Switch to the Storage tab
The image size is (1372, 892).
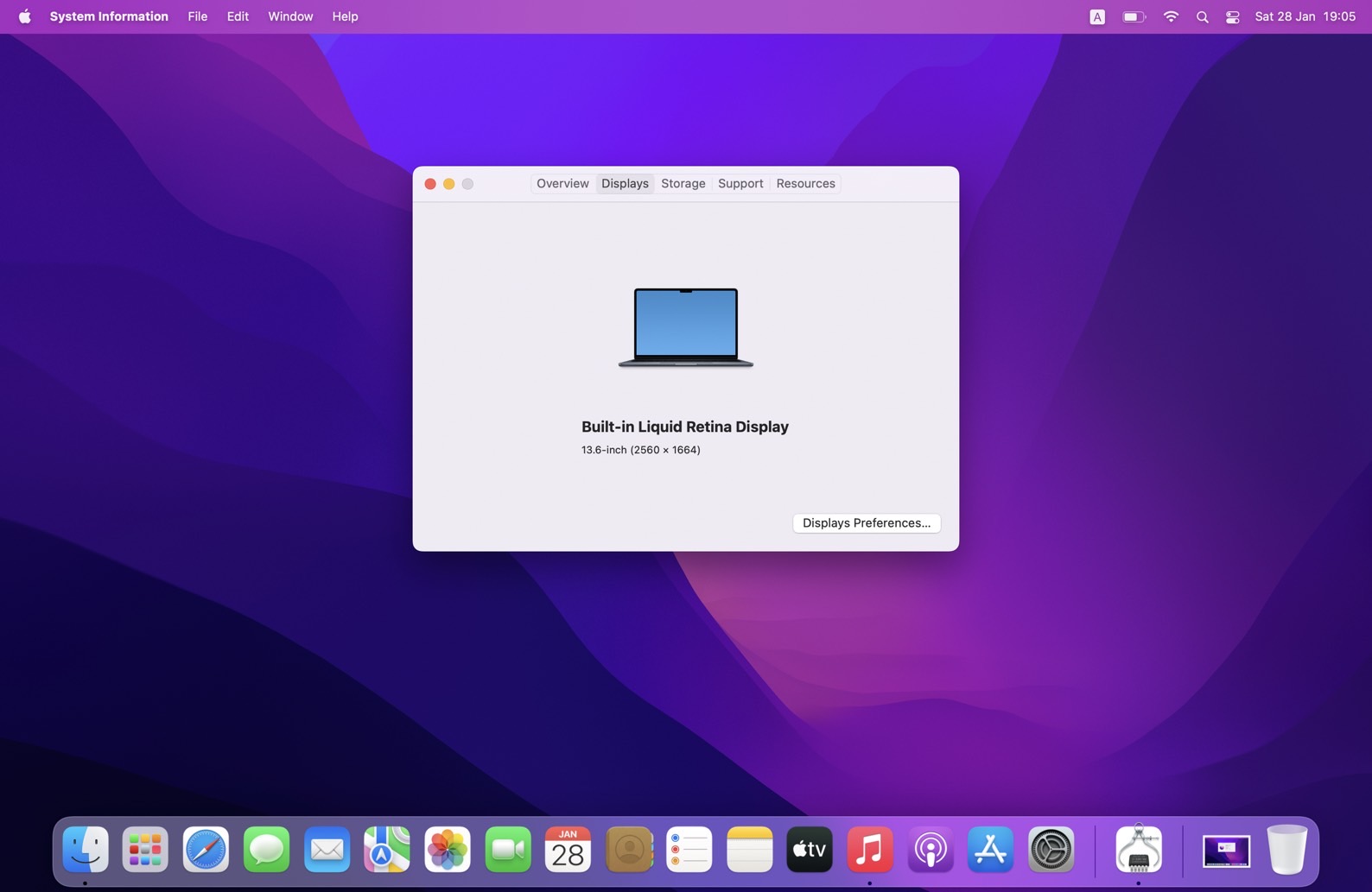click(683, 184)
